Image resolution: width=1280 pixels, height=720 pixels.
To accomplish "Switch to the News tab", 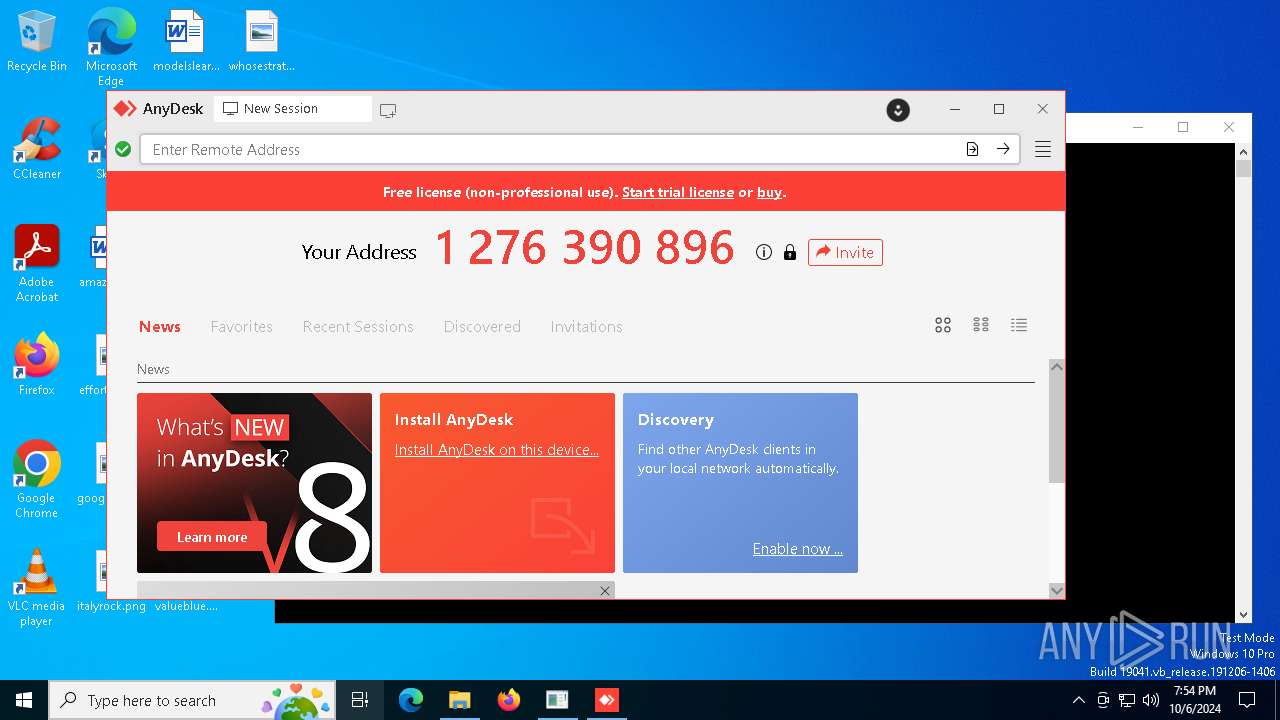I will [160, 327].
